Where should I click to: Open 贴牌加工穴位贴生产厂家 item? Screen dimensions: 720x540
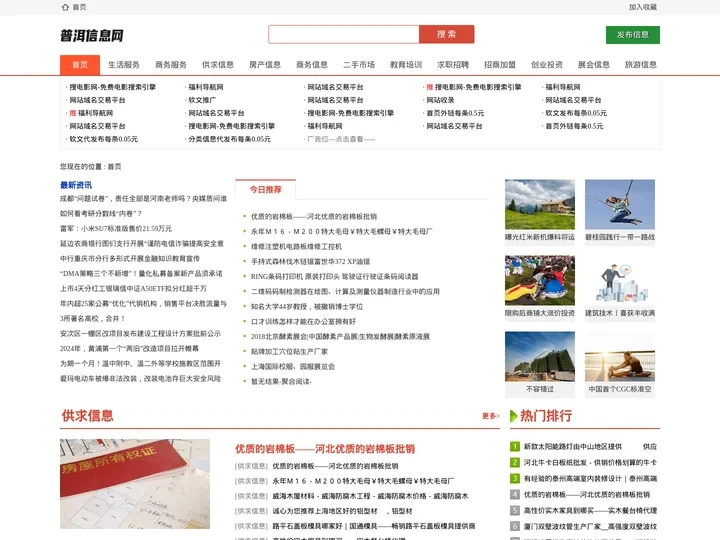pyautogui.click(x=289, y=352)
